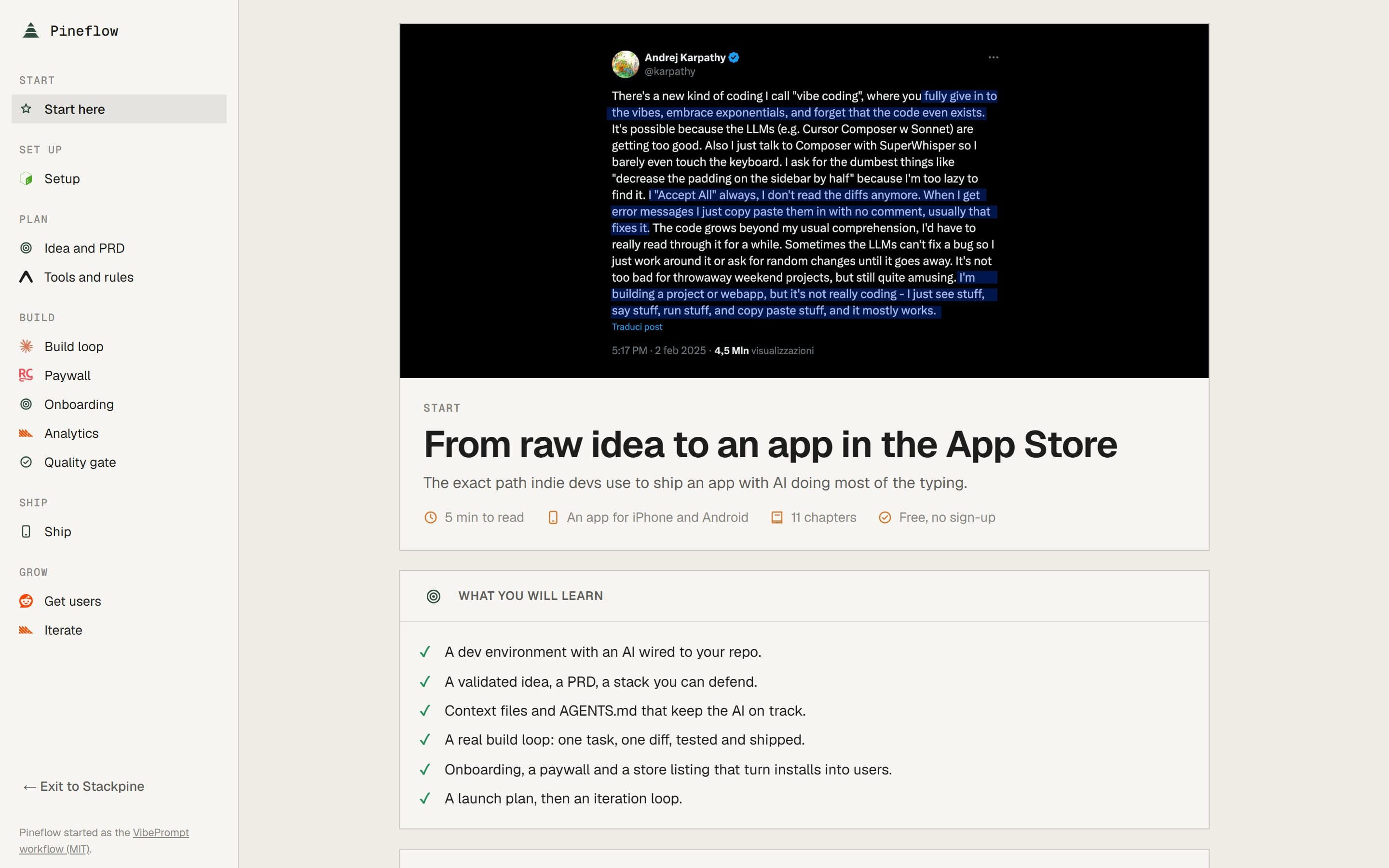1389x868 pixels.
Task: Click the star icon beside Start here
Action: (26, 108)
